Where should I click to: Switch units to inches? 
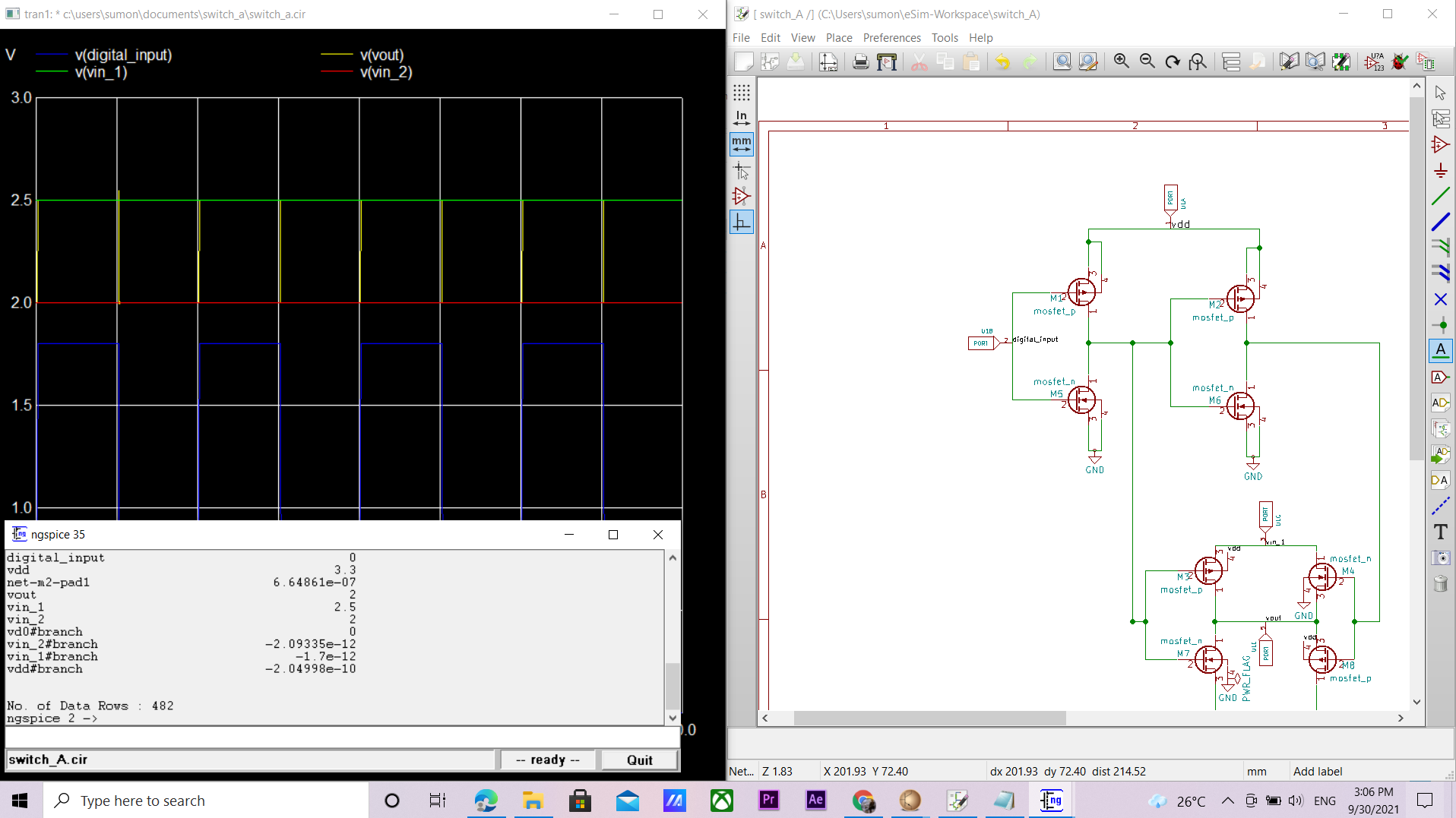pos(741,118)
